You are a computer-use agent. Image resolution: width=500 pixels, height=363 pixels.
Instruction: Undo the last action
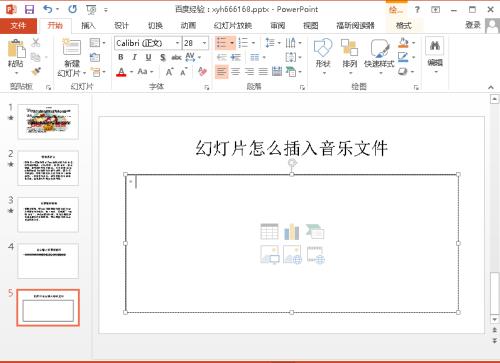click(48, 9)
